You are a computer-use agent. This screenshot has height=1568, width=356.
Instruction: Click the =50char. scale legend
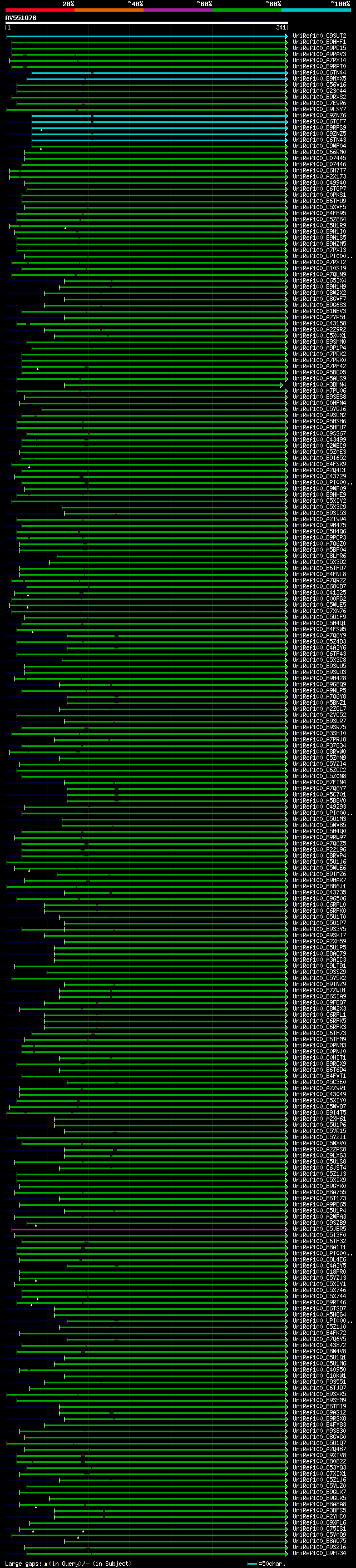267,1563
